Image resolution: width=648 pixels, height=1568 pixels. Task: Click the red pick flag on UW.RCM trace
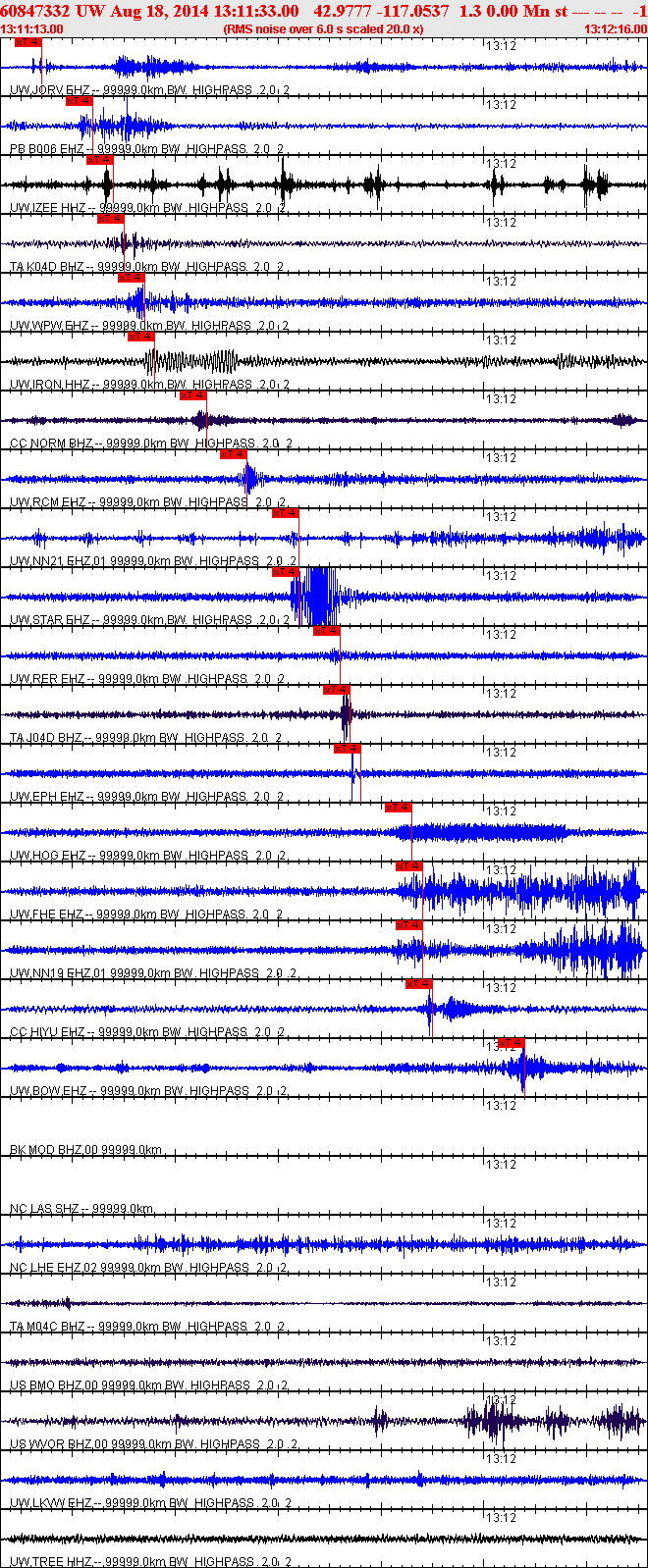[234, 454]
